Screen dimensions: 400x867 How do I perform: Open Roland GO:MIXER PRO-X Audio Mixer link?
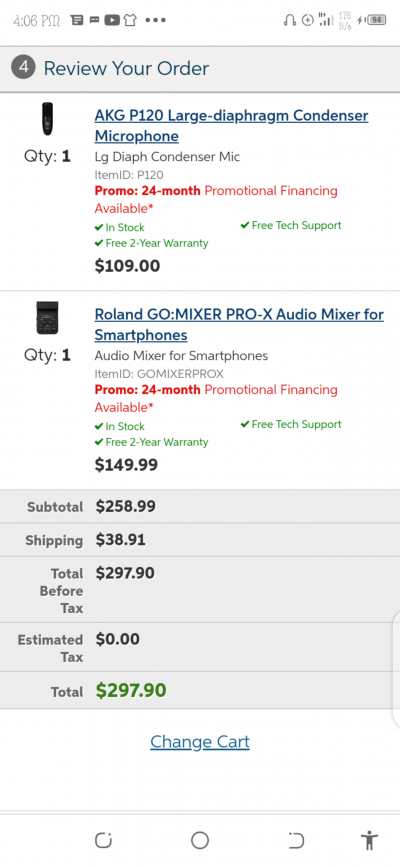pos(239,325)
